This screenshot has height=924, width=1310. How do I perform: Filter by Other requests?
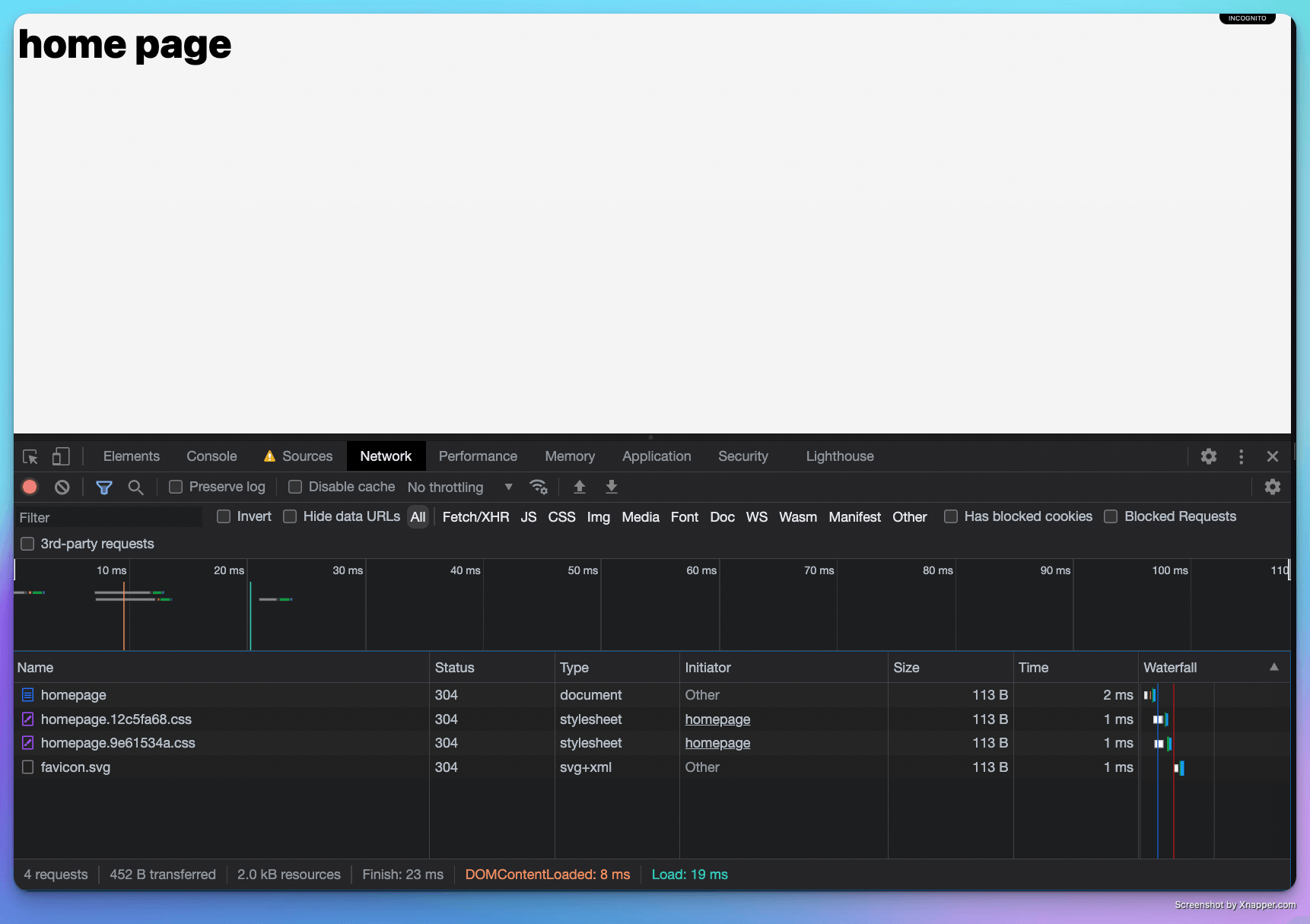910,517
